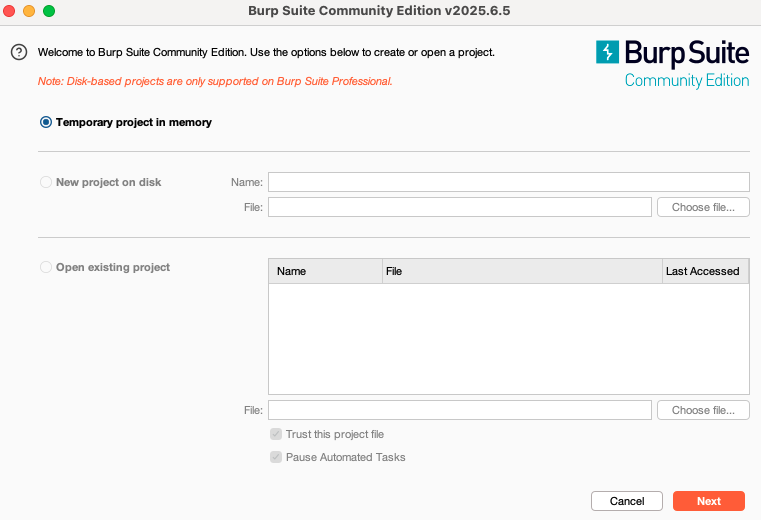Image resolution: width=761 pixels, height=520 pixels.
Task: Toggle Trust this project file checkbox
Action: (276, 434)
